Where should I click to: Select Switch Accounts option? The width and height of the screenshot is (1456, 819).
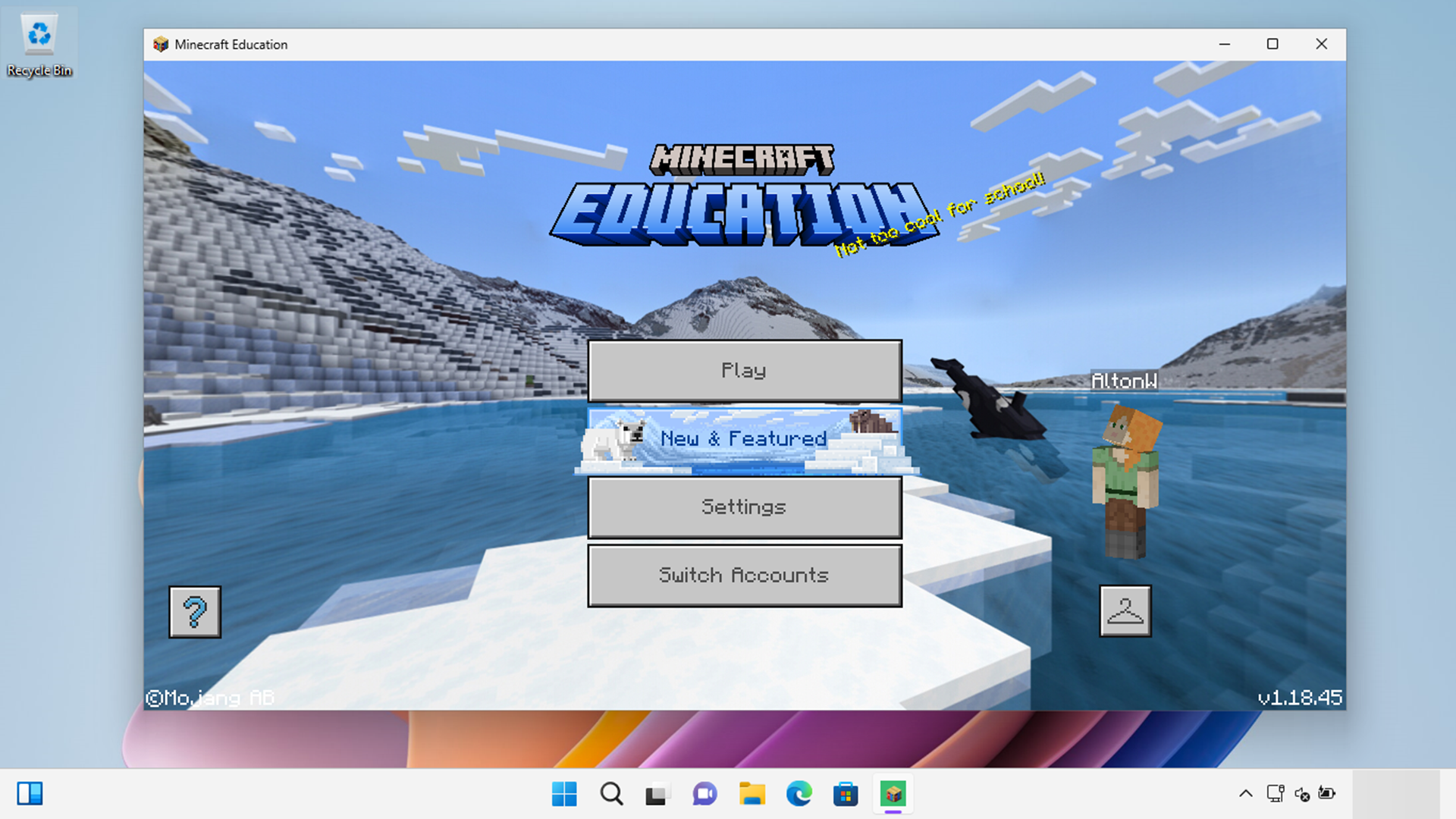tap(744, 575)
